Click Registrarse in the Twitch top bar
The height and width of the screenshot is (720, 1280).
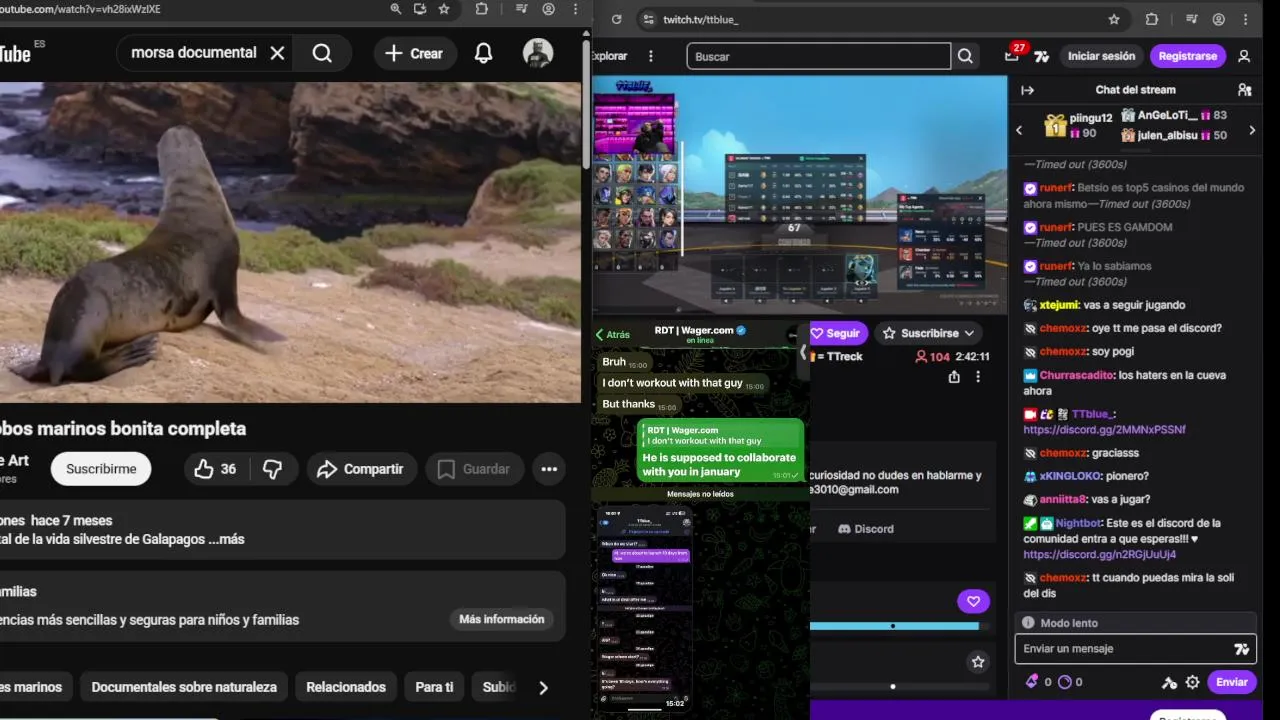coord(1188,56)
